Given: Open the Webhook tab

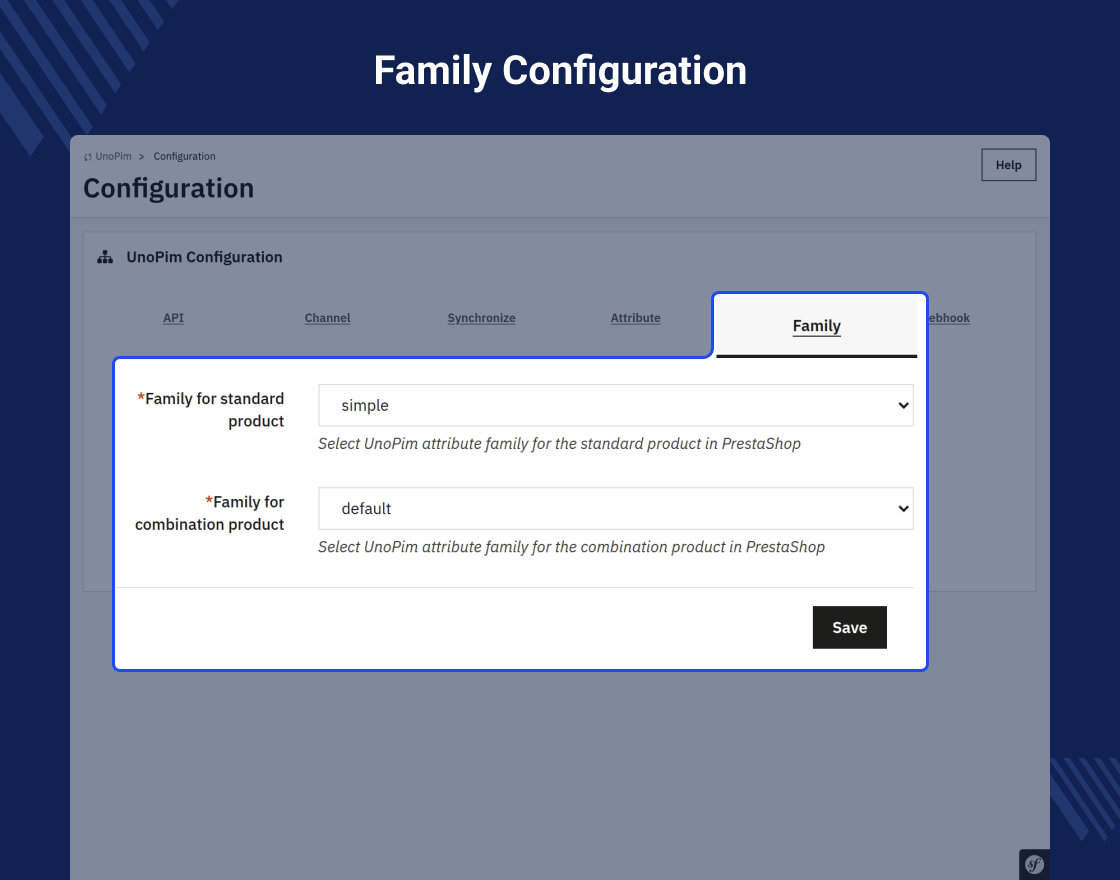Looking at the screenshot, I should pos(949,318).
